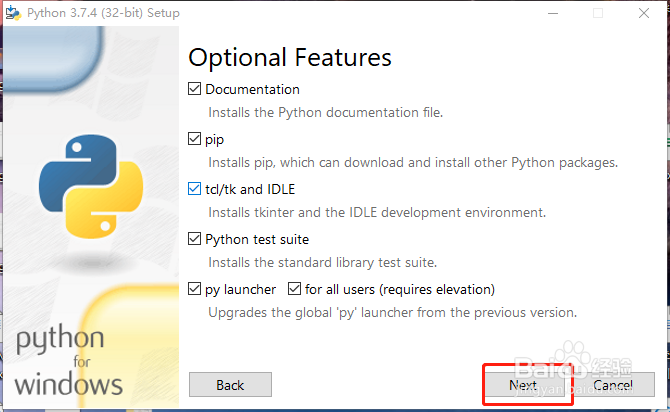
Task: Uncheck the Python test suite checkbox
Action: [195, 239]
